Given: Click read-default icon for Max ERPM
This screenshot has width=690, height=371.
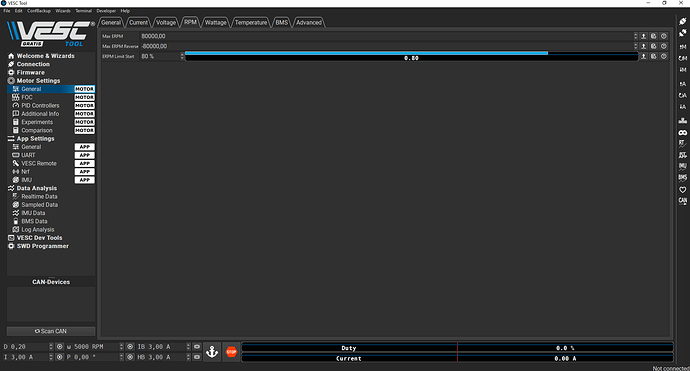Looking at the screenshot, I should point(653,36).
